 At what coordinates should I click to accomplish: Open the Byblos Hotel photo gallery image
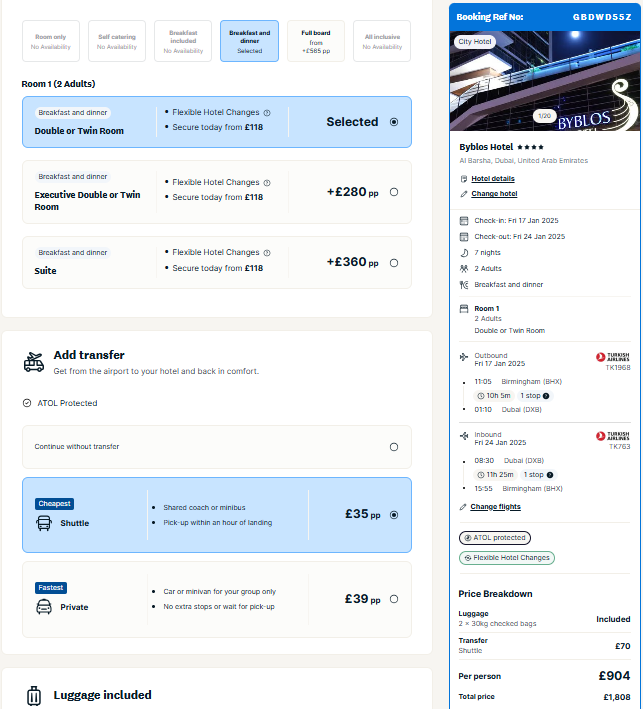tap(544, 81)
